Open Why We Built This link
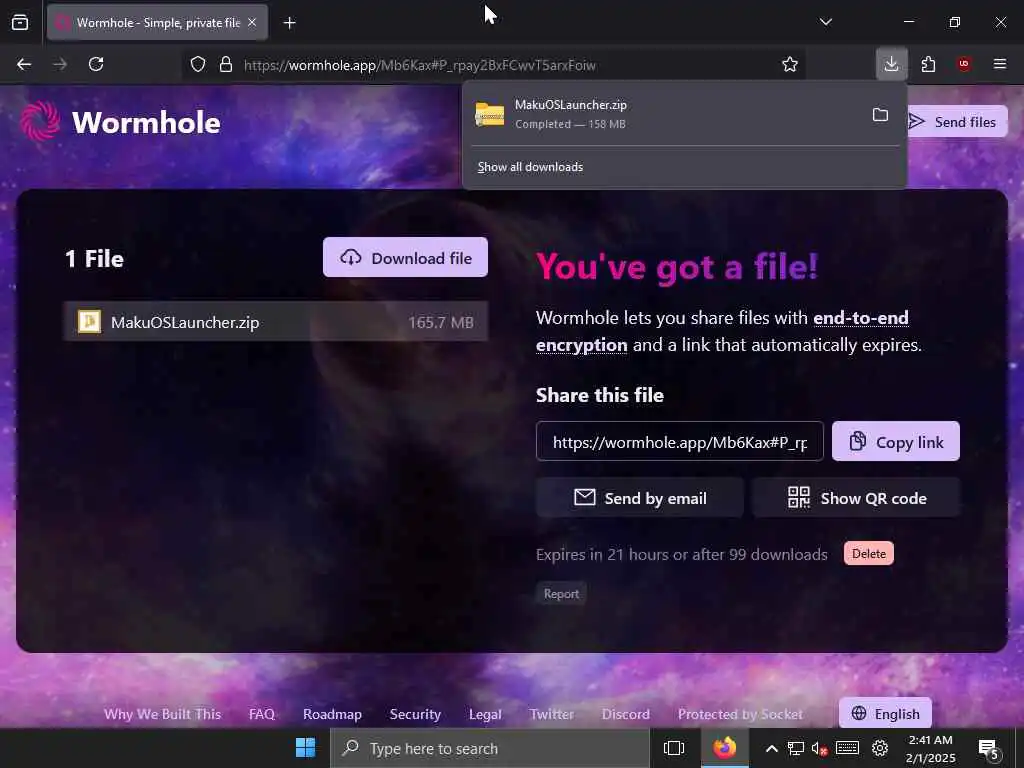 (x=163, y=714)
